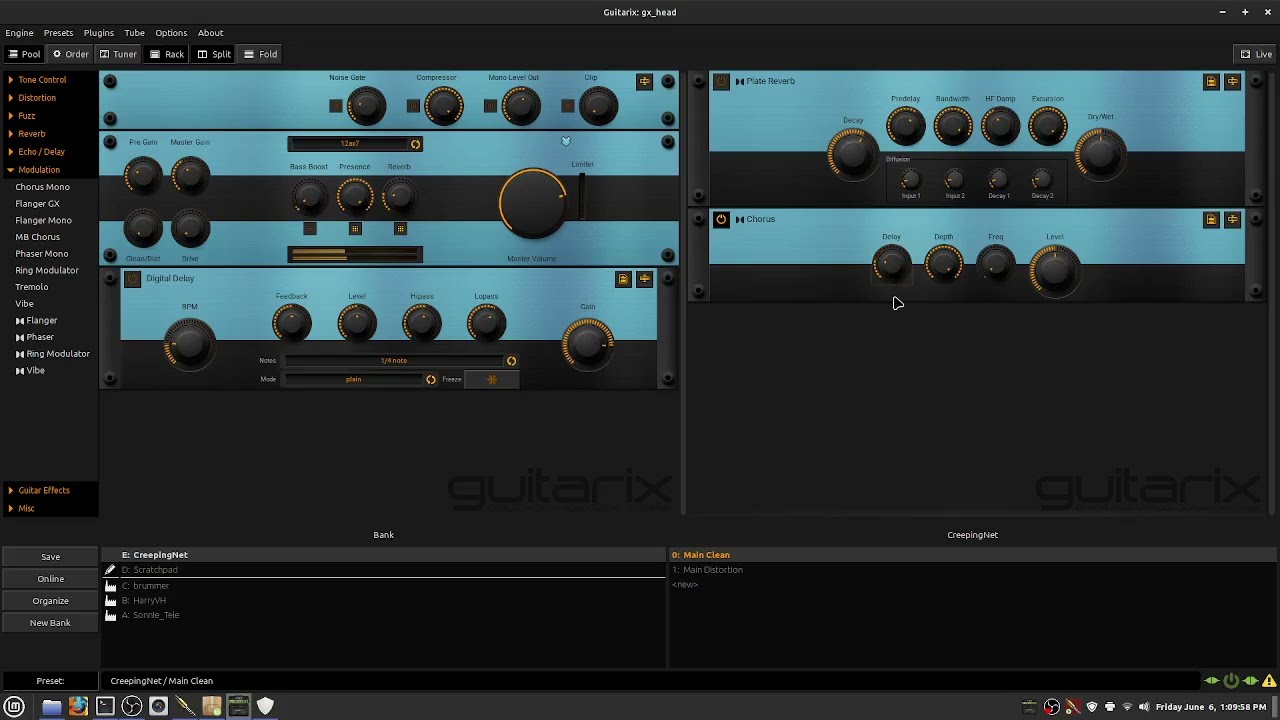The height and width of the screenshot is (720, 1280).
Task: Toggle the Plate Reverb power button
Action: [x=721, y=81]
